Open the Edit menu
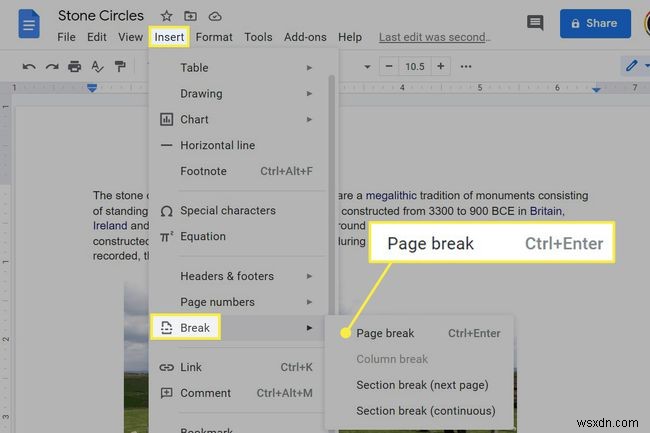Screen dimensions: 650x433 click(x=97, y=37)
